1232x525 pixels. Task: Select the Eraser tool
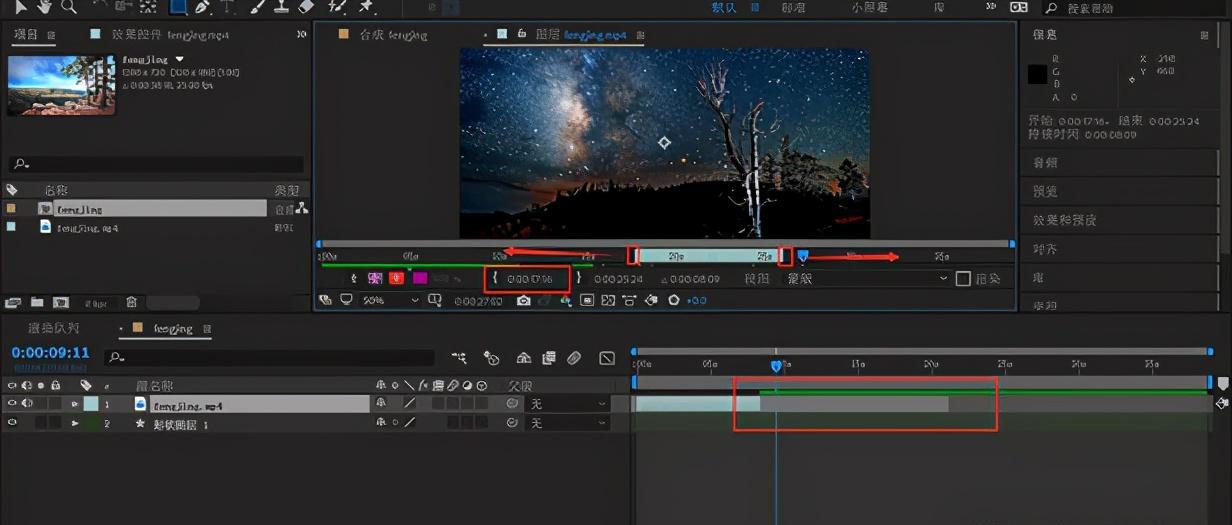tap(307, 7)
